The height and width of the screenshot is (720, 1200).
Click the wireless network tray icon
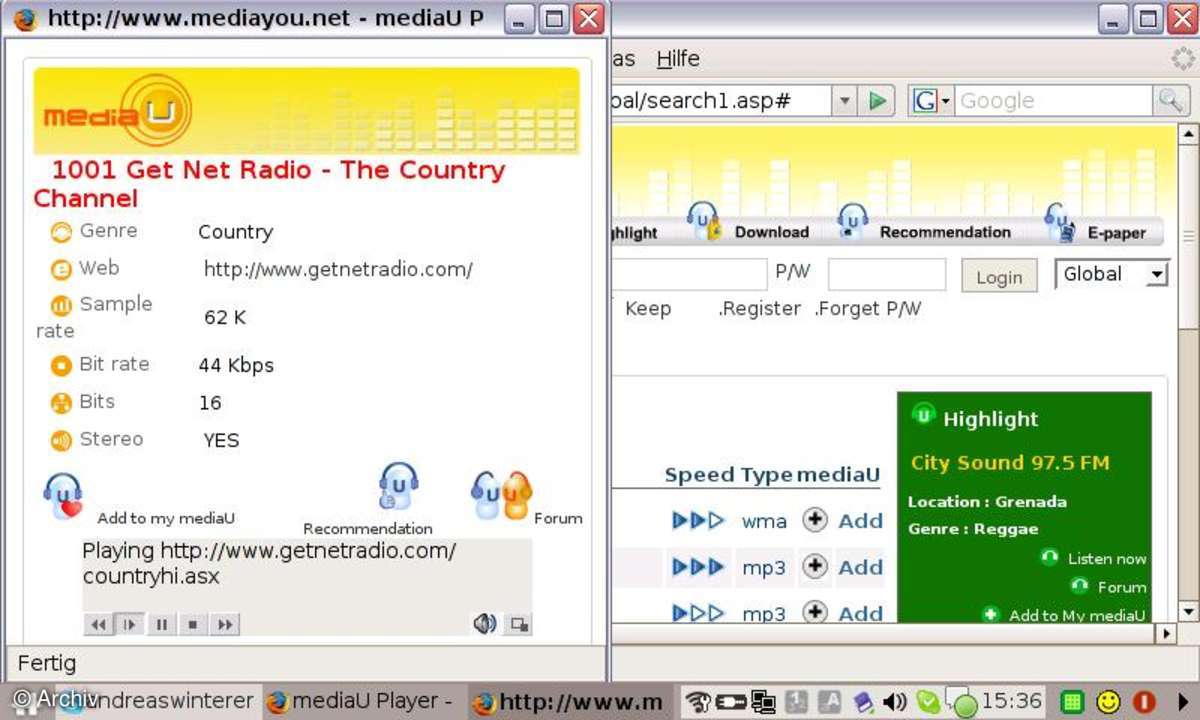(x=699, y=702)
